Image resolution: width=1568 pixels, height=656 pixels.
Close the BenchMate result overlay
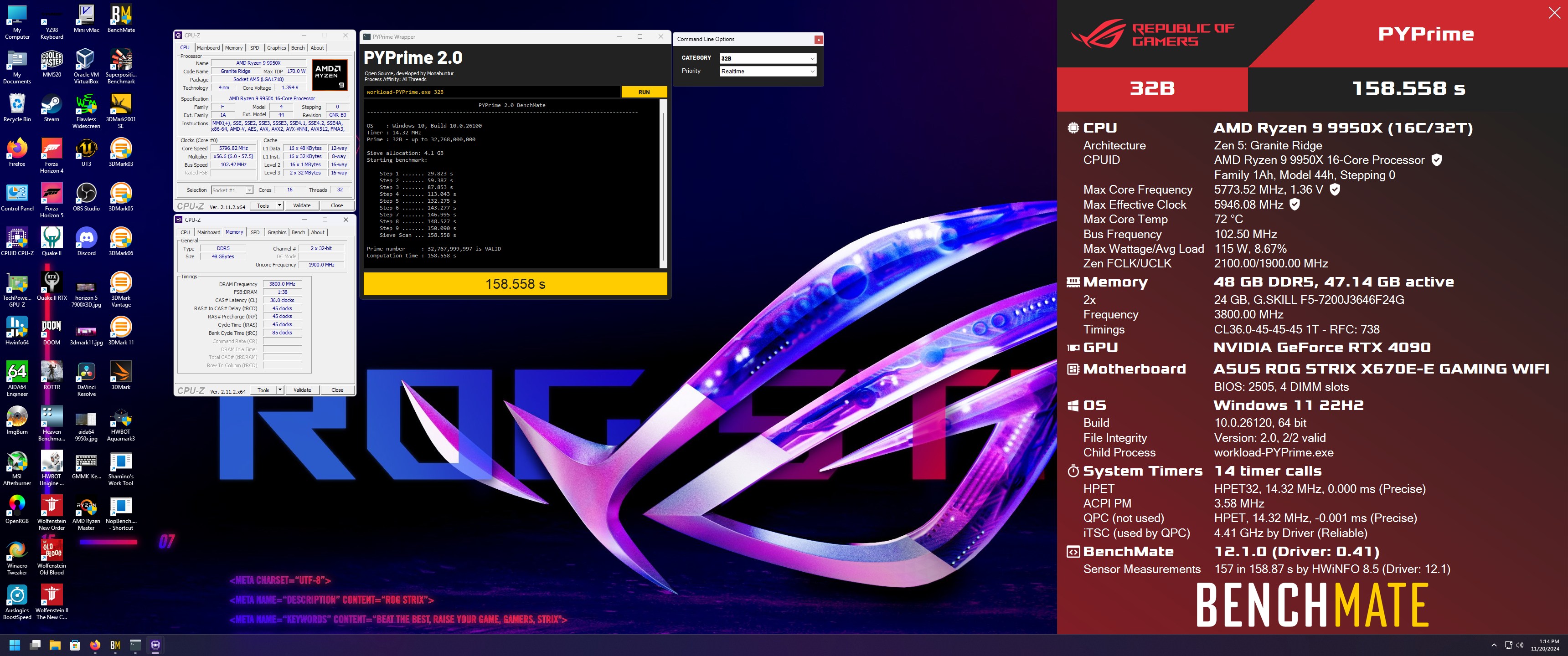click(x=1554, y=13)
